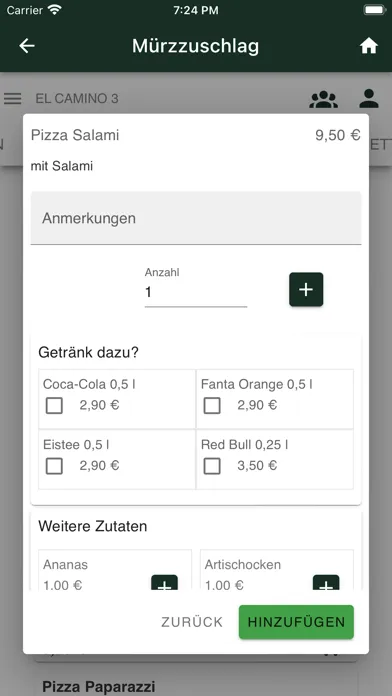
Task: Tick the Eistee 0,5 l checkbox
Action: pyautogui.click(x=54, y=466)
